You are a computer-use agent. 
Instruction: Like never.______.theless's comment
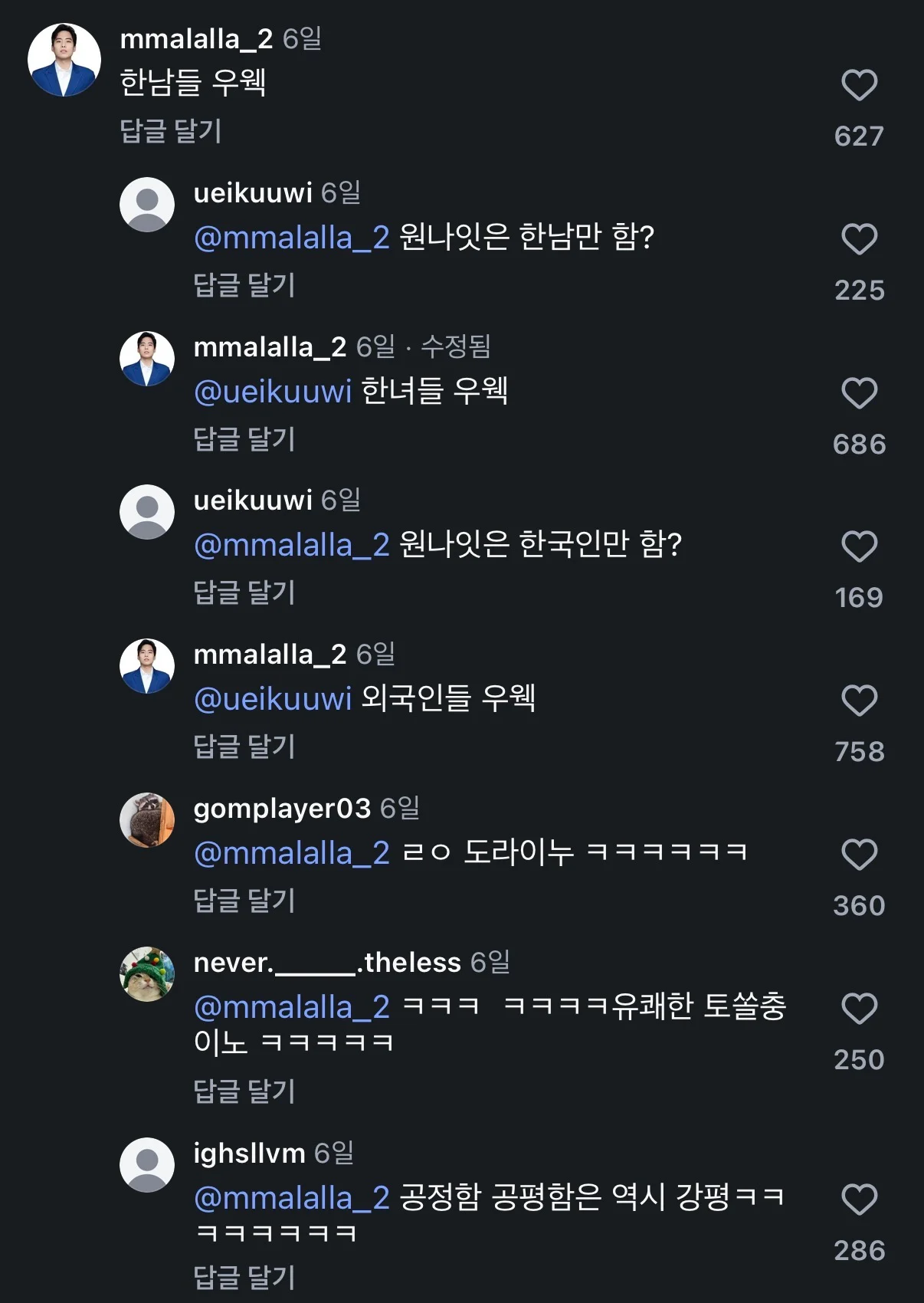click(x=859, y=1009)
